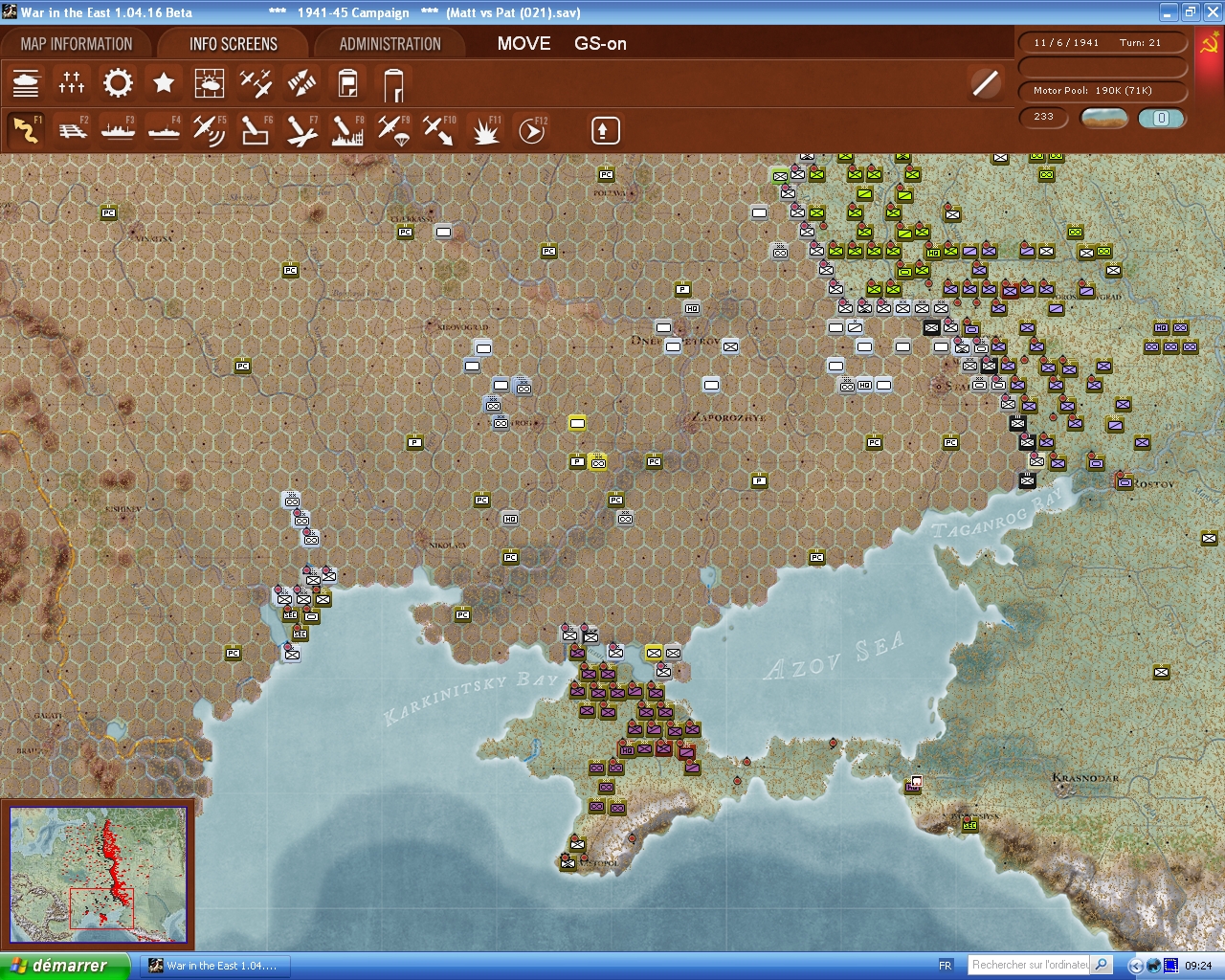Click the MOVE mode label

tap(523, 43)
